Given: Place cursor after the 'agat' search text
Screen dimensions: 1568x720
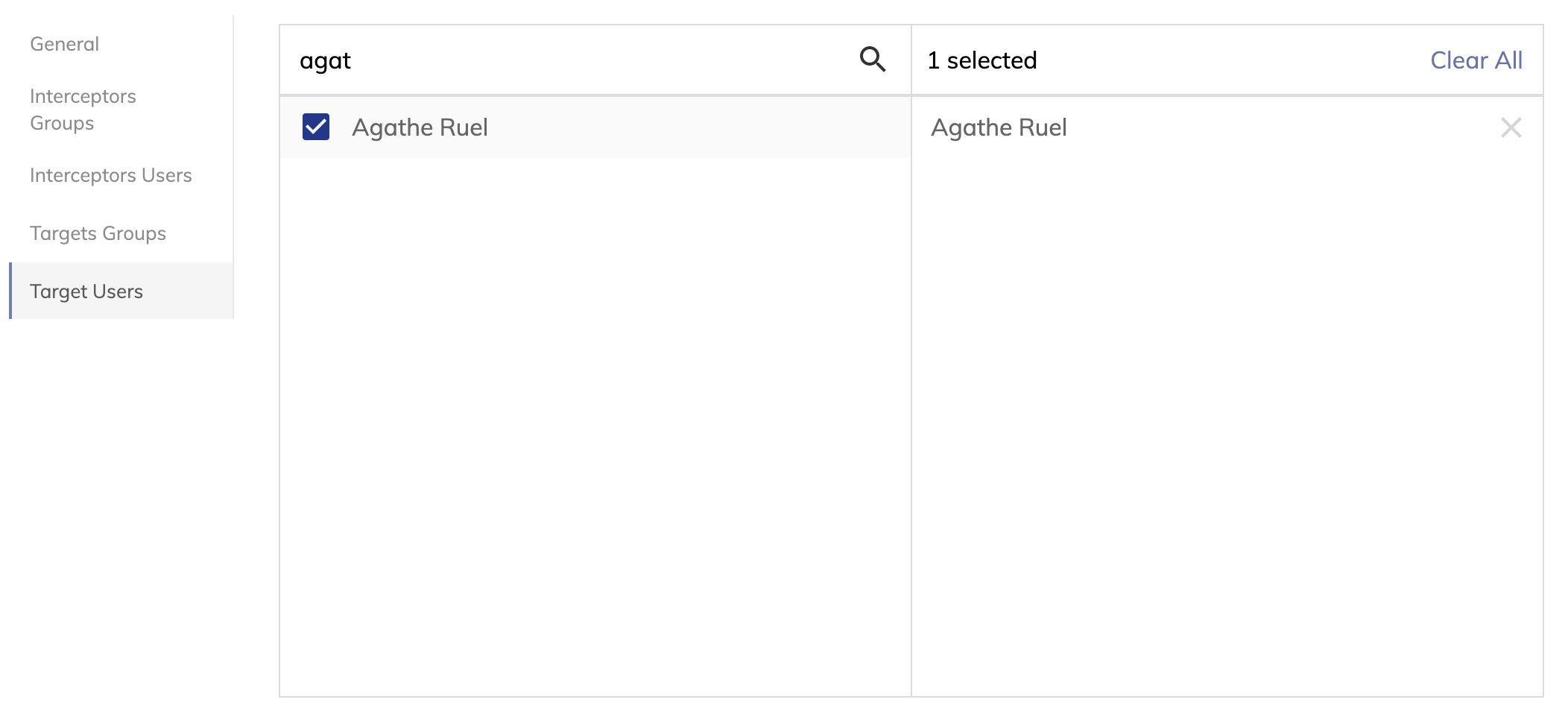Looking at the screenshot, I should pos(353,60).
